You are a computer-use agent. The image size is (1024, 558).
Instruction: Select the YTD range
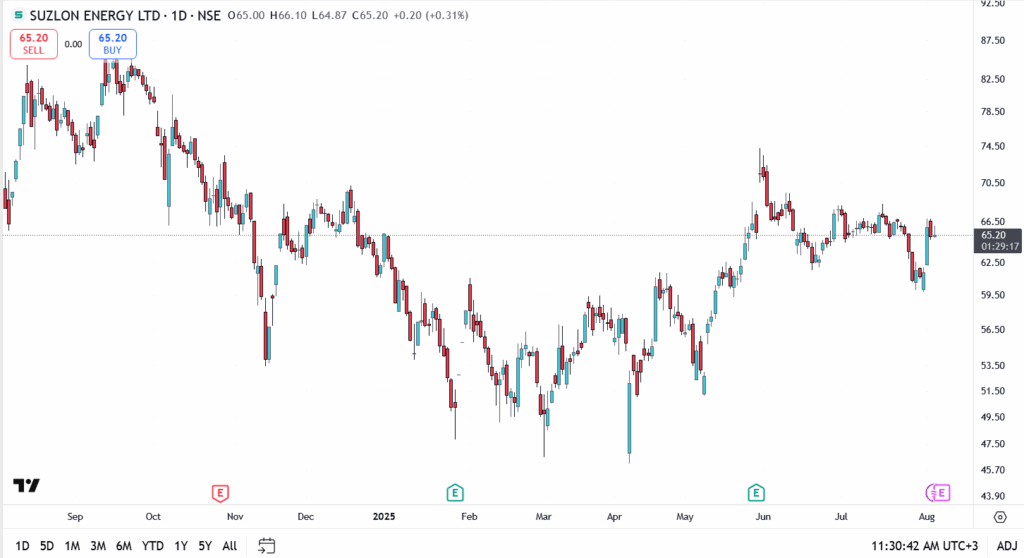[x=153, y=546]
